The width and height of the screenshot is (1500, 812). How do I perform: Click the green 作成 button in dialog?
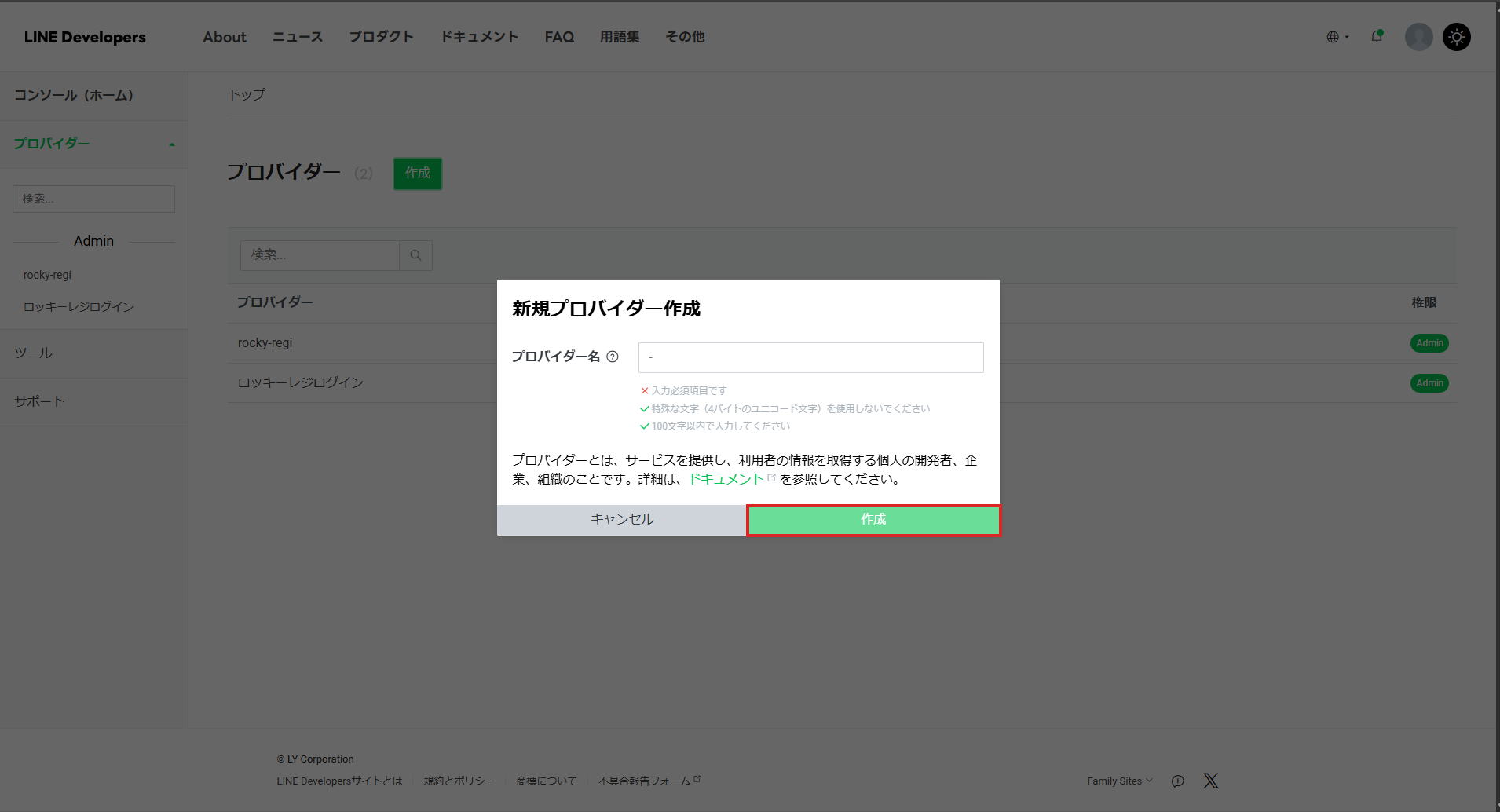pos(873,520)
